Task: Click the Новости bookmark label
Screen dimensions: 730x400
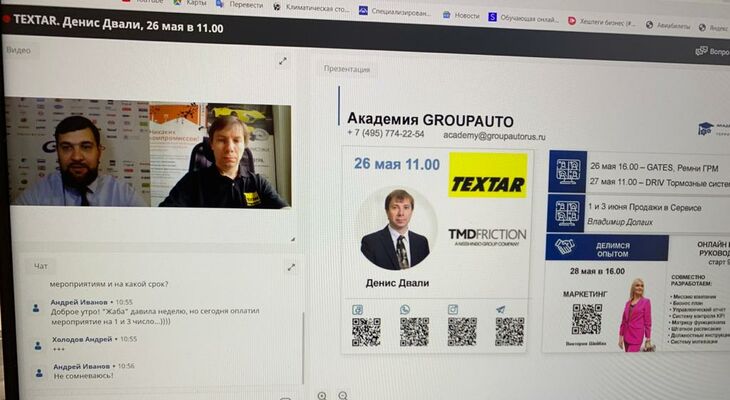Action: click(467, 15)
